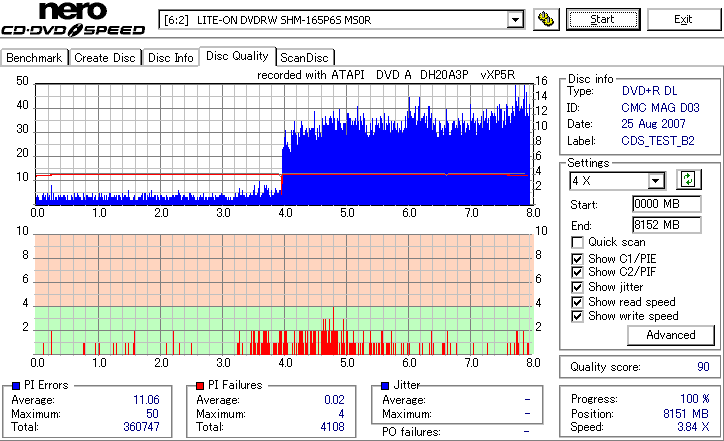Viewport: 724px width, 441px height.
Task: Click the label CDS_TEST_B2
Action: (658, 140)
